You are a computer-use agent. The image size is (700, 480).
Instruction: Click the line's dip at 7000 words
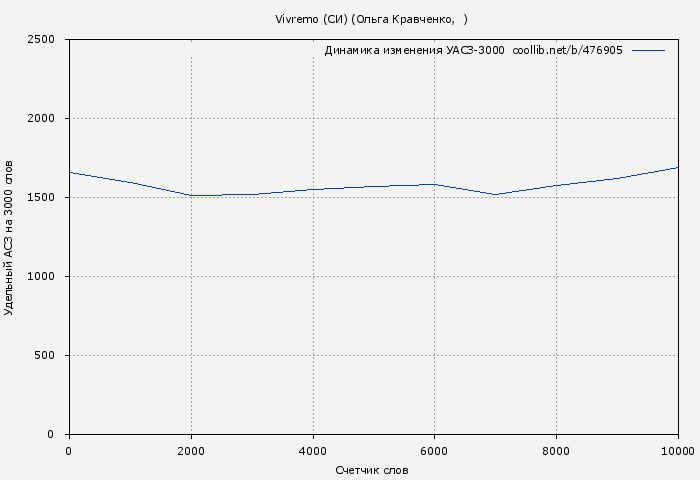click(x=495, y=194)
